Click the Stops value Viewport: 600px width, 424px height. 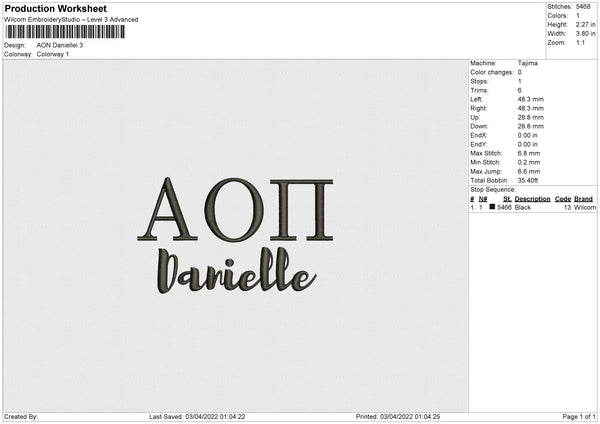coord(520,81)
